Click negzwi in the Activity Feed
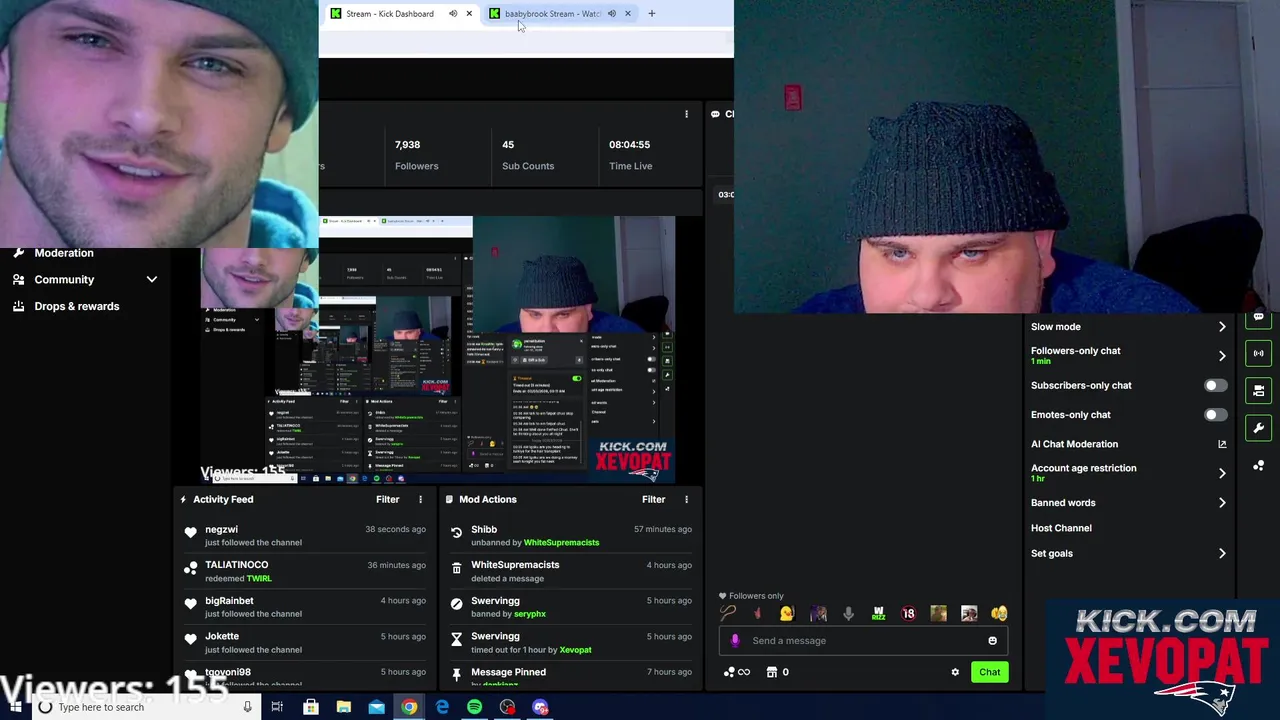The width and height of the screenshot is (1280, 720). (x=221, y=530)
